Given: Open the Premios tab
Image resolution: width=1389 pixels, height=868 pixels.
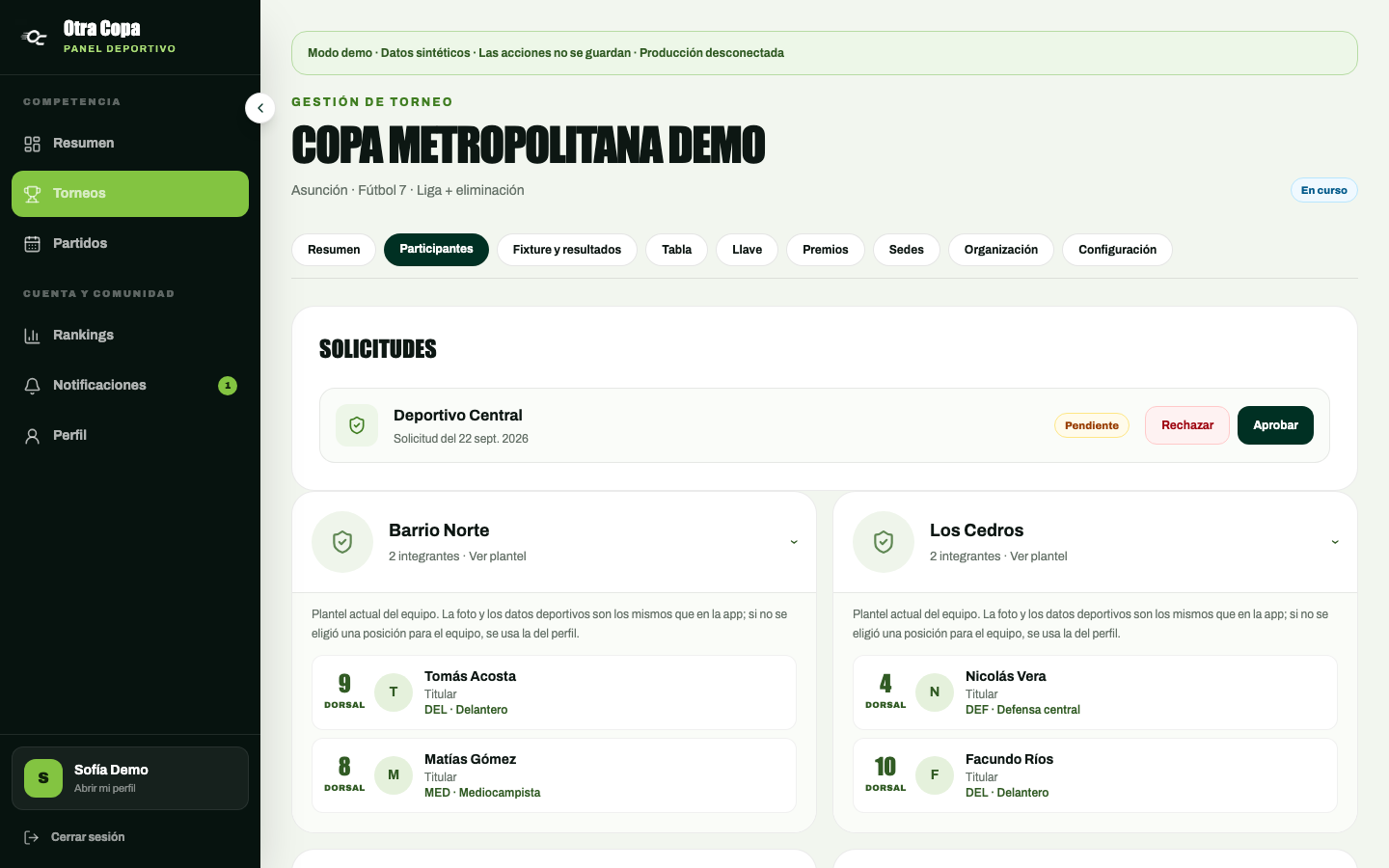Looking at the screenshot, I should point(826,250).
